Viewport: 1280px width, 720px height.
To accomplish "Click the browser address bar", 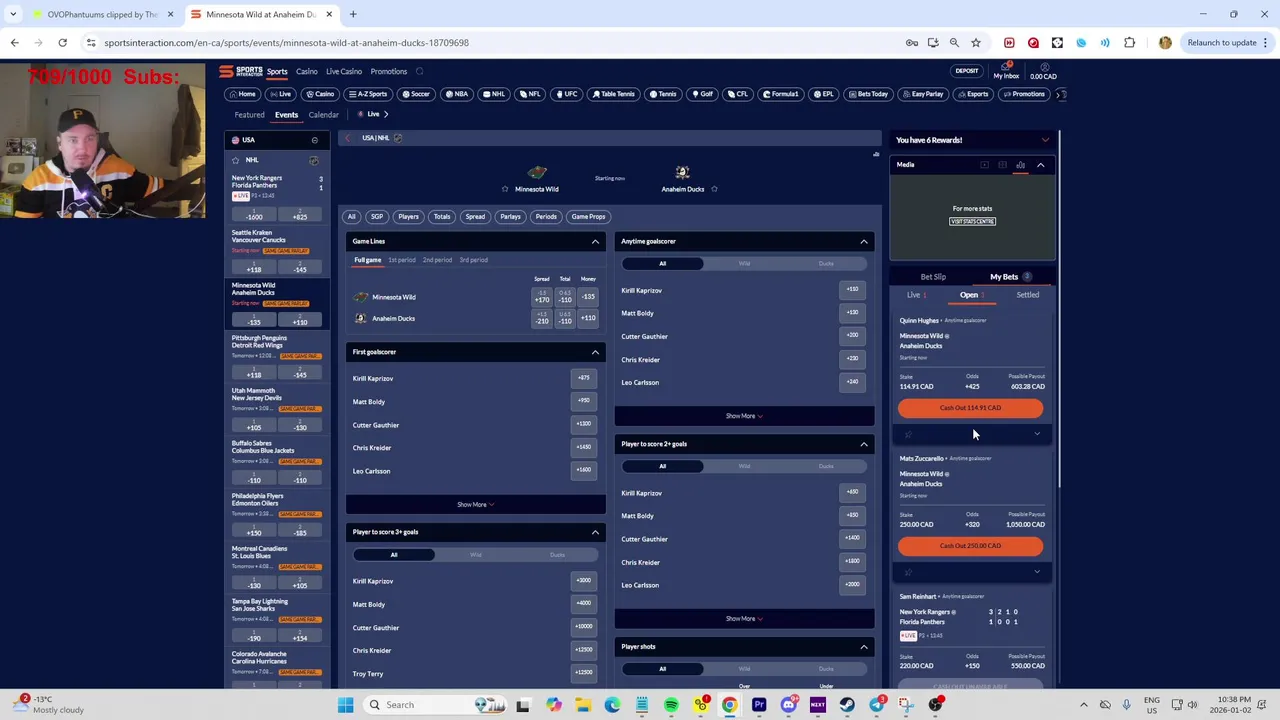I will point(490,43).
